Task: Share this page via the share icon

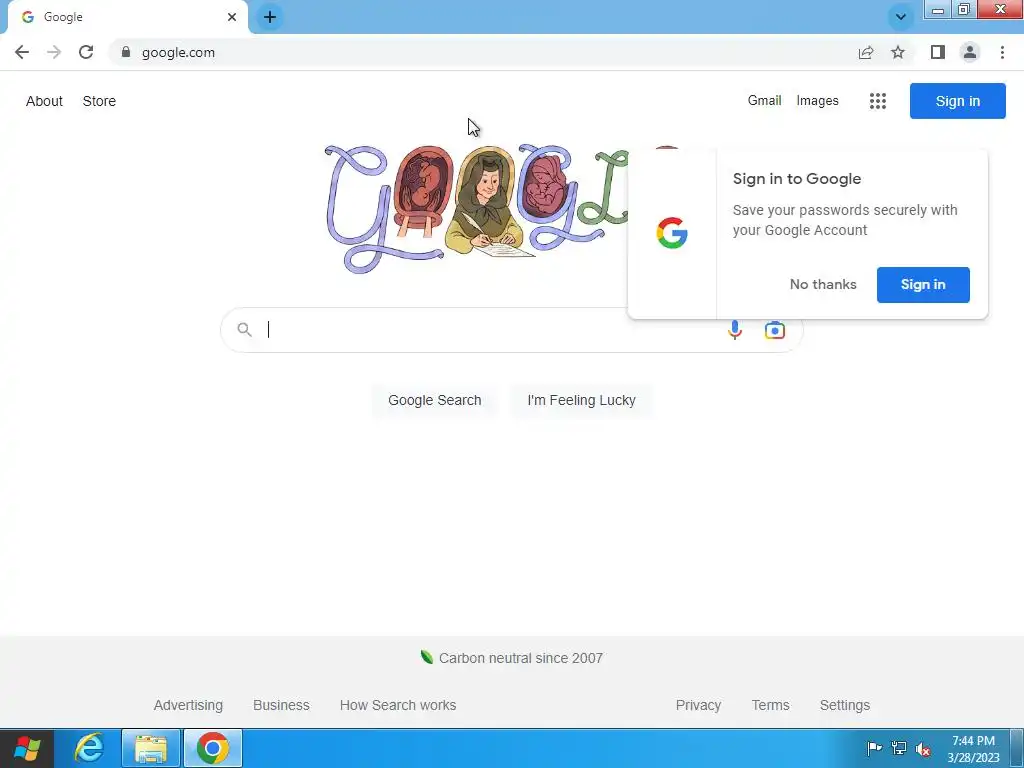Action: [x=866, y=52]
